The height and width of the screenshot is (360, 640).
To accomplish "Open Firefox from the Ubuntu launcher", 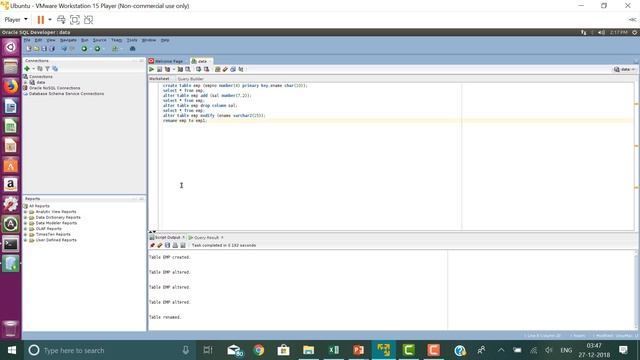I will 11,87.
